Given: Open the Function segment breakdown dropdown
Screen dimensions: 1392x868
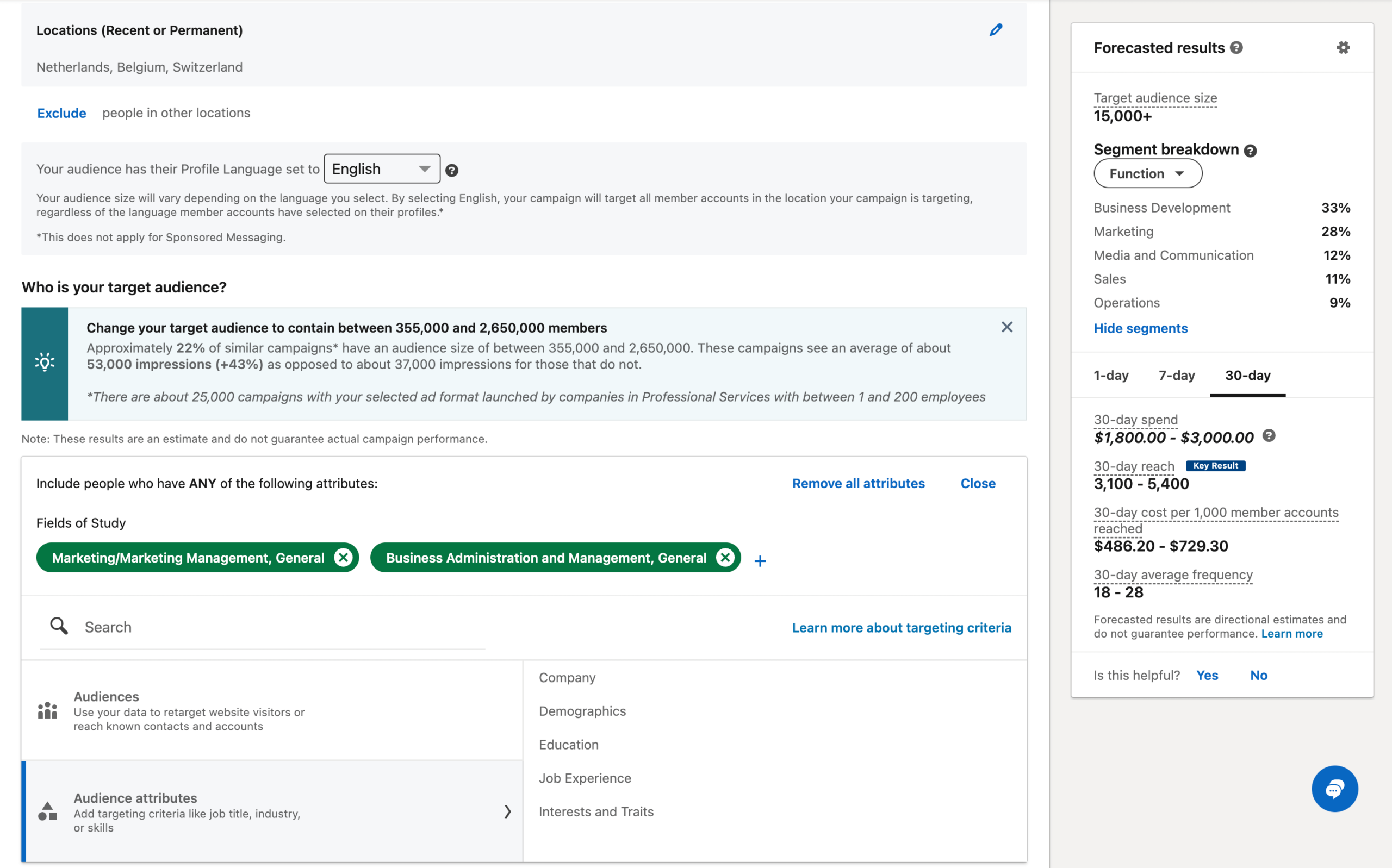Looking at the screenshot, I should [1147, 173].
